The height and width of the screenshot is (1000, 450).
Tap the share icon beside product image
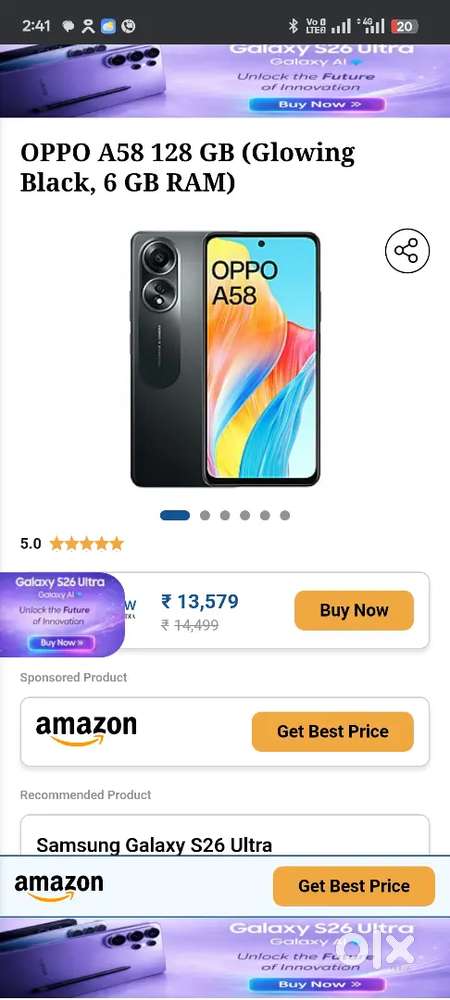(x=407, y=251)
